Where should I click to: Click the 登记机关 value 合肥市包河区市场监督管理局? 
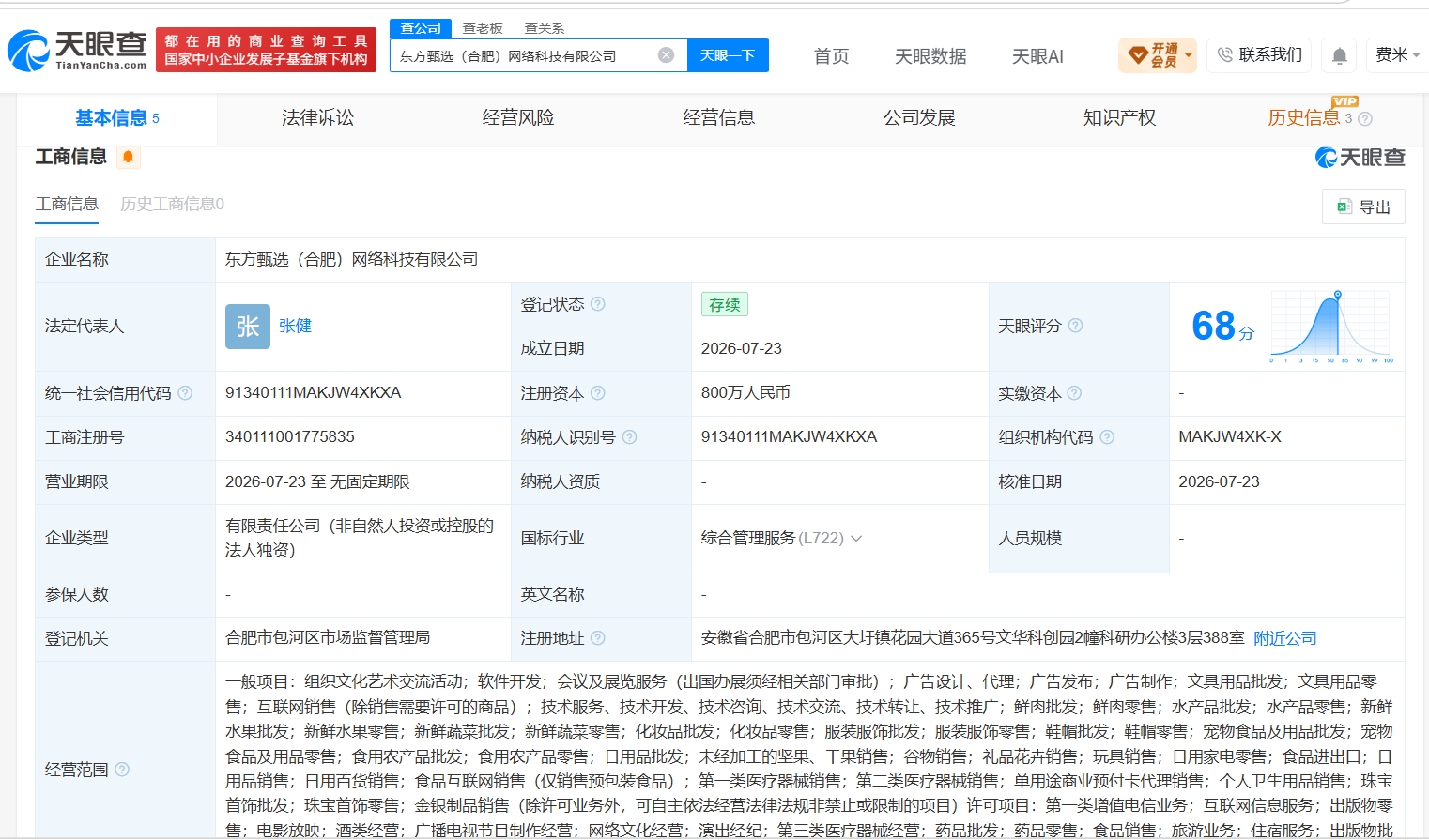pos(328,638)
